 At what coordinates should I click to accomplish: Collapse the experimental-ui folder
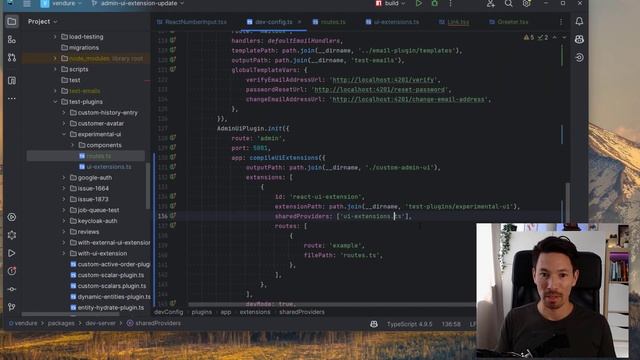pyautogui.click(x=64, y=134)
